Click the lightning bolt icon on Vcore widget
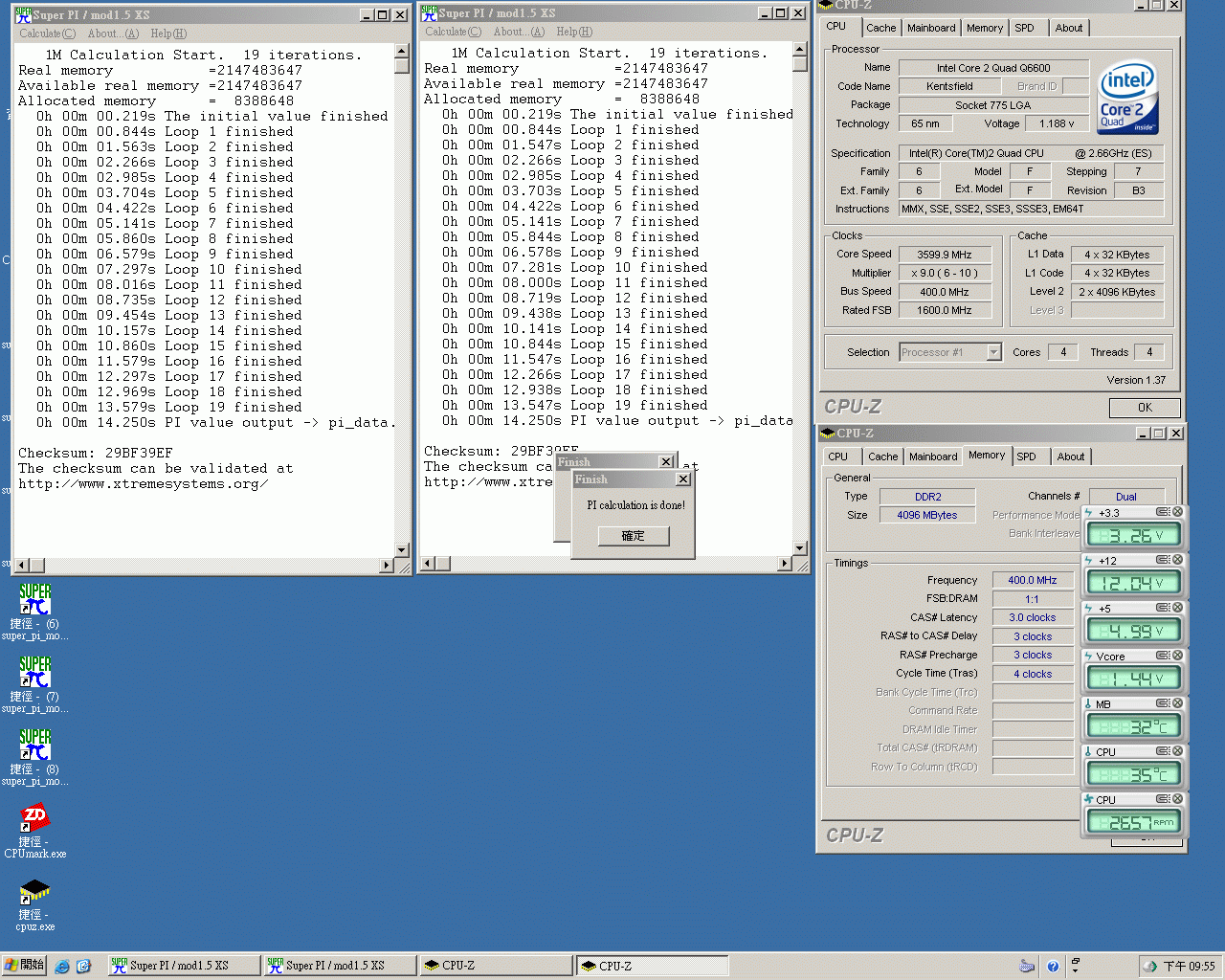Image resolution: width=1225 pixels, height=980 pixels. [x=1089, y=656]
